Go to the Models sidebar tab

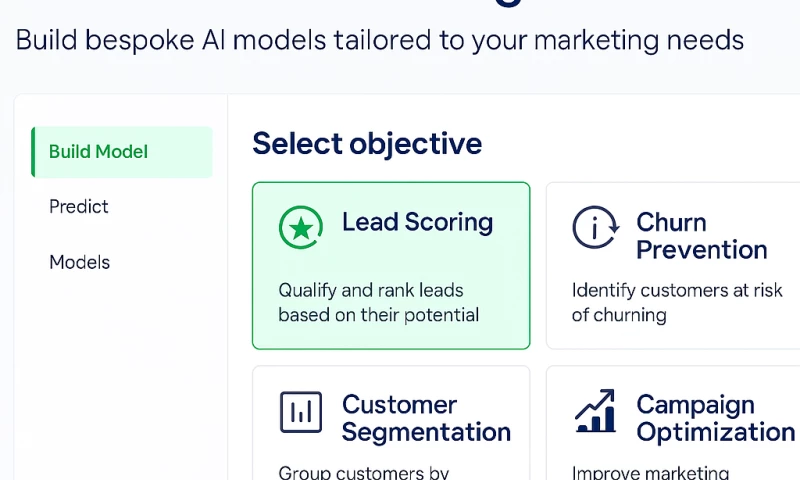coord(80,262)
